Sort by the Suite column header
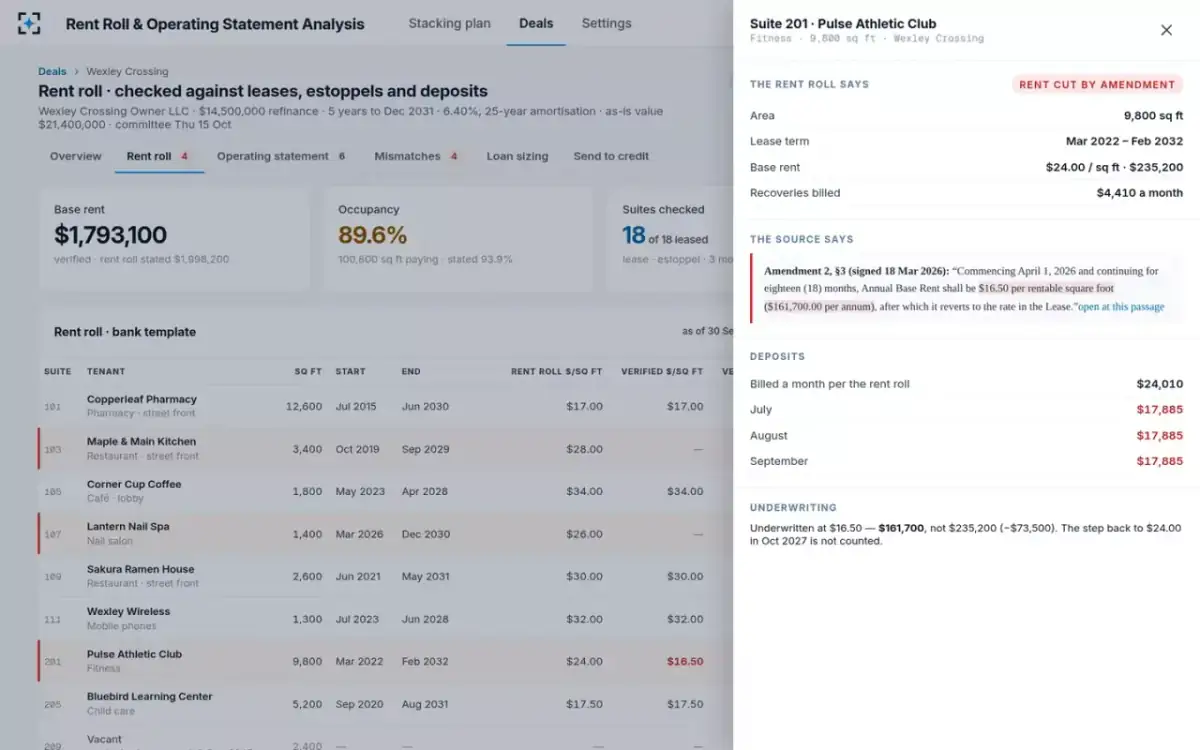Viewport: 1200px width, 750px height. tap(58, 371)
